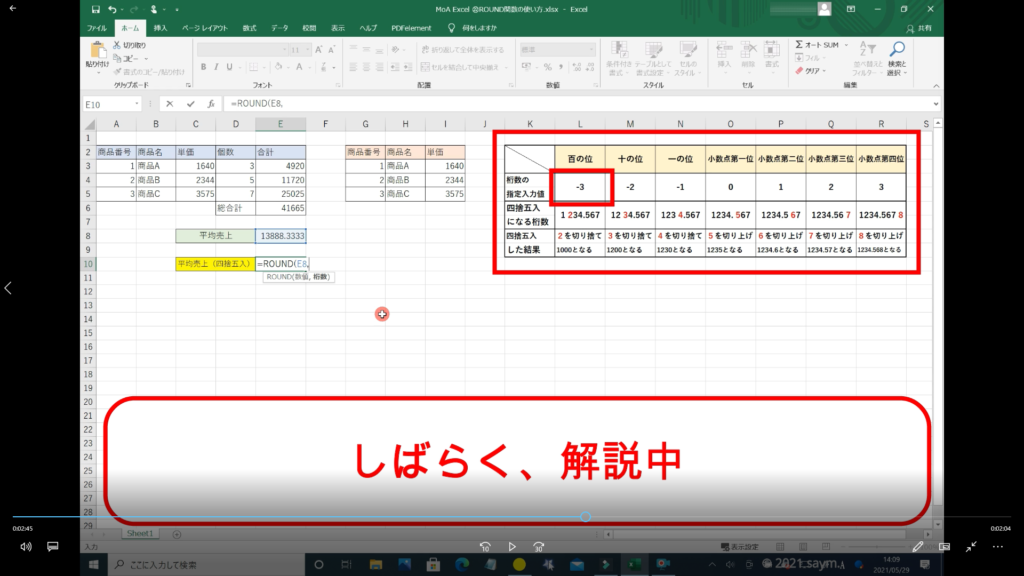Click the Save icon in quick access toolbar
This screenshot has width=1024, height=576.
(96, 9)
